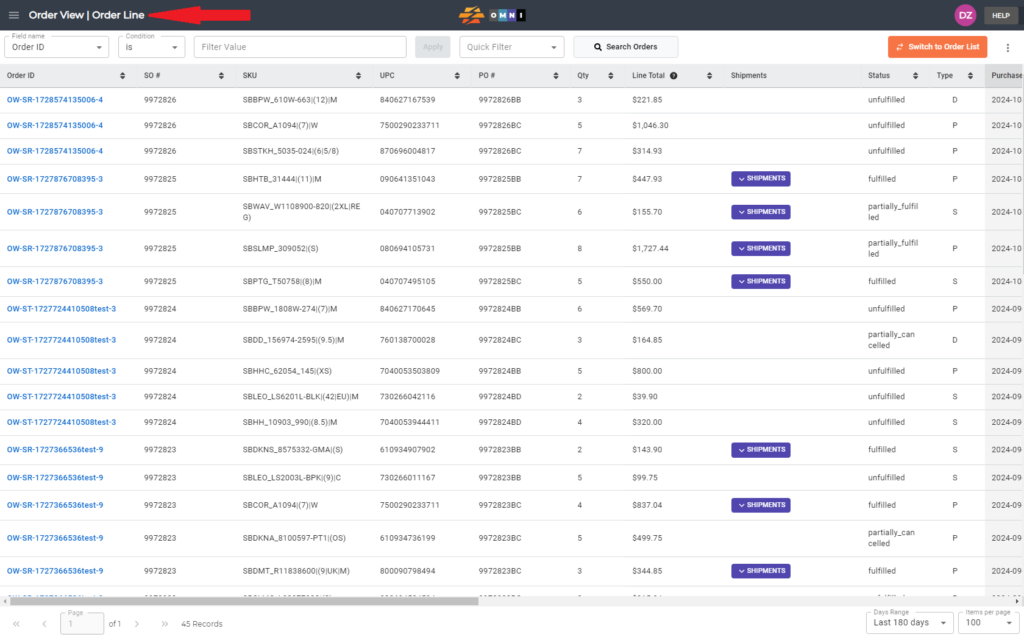Expand shipments for SBHTB_31444 row
Screen dimensions: 1024x640
pos(761,179)
